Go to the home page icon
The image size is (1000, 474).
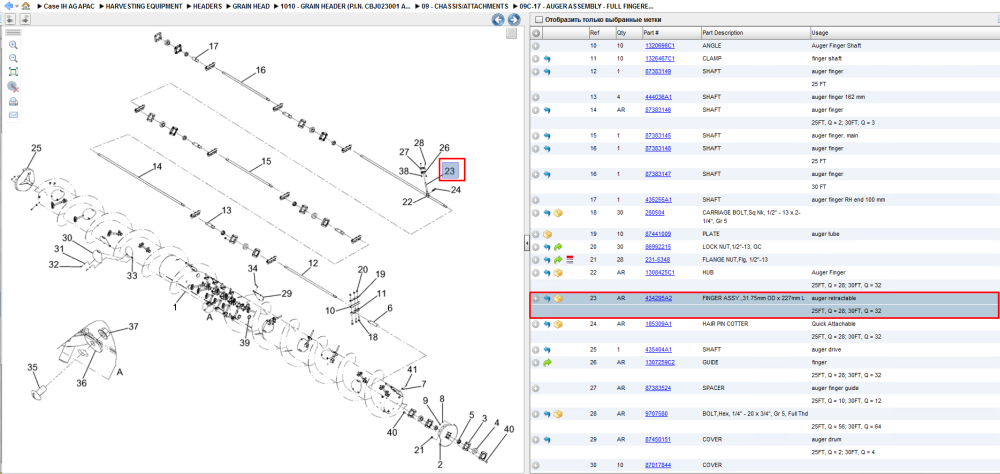click(x=26, y=6)
